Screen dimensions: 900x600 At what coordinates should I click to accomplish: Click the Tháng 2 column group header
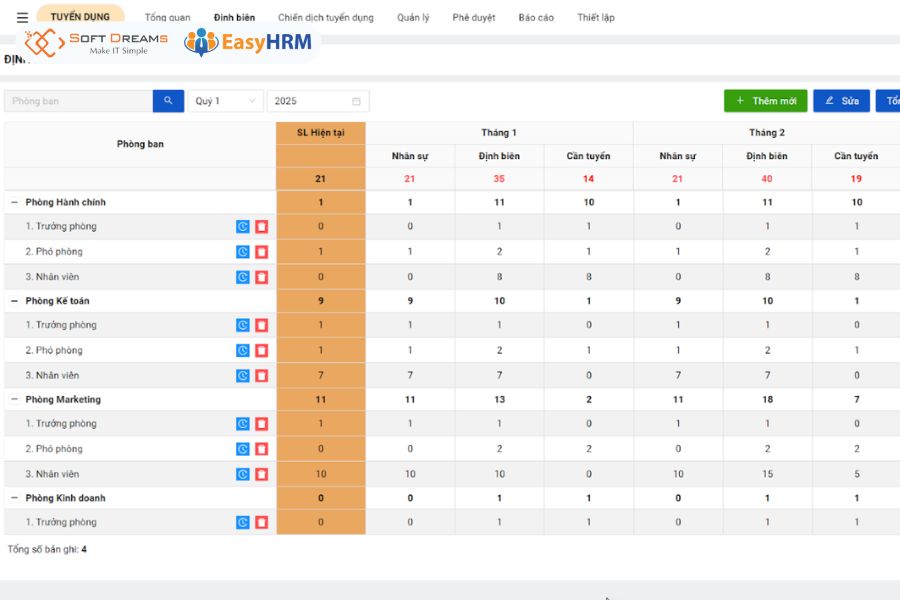coord(767,133)
